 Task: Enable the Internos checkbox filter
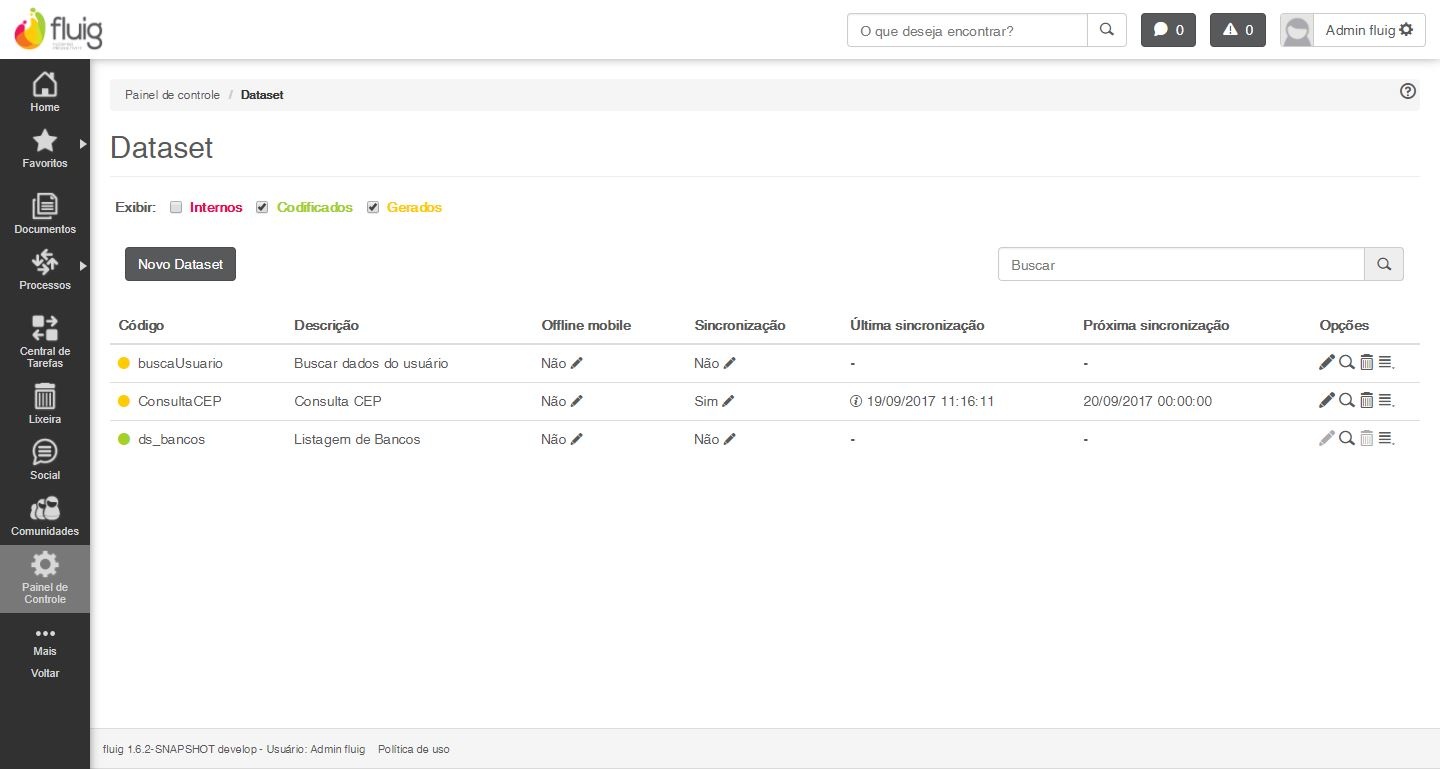[x=176, y=208]
